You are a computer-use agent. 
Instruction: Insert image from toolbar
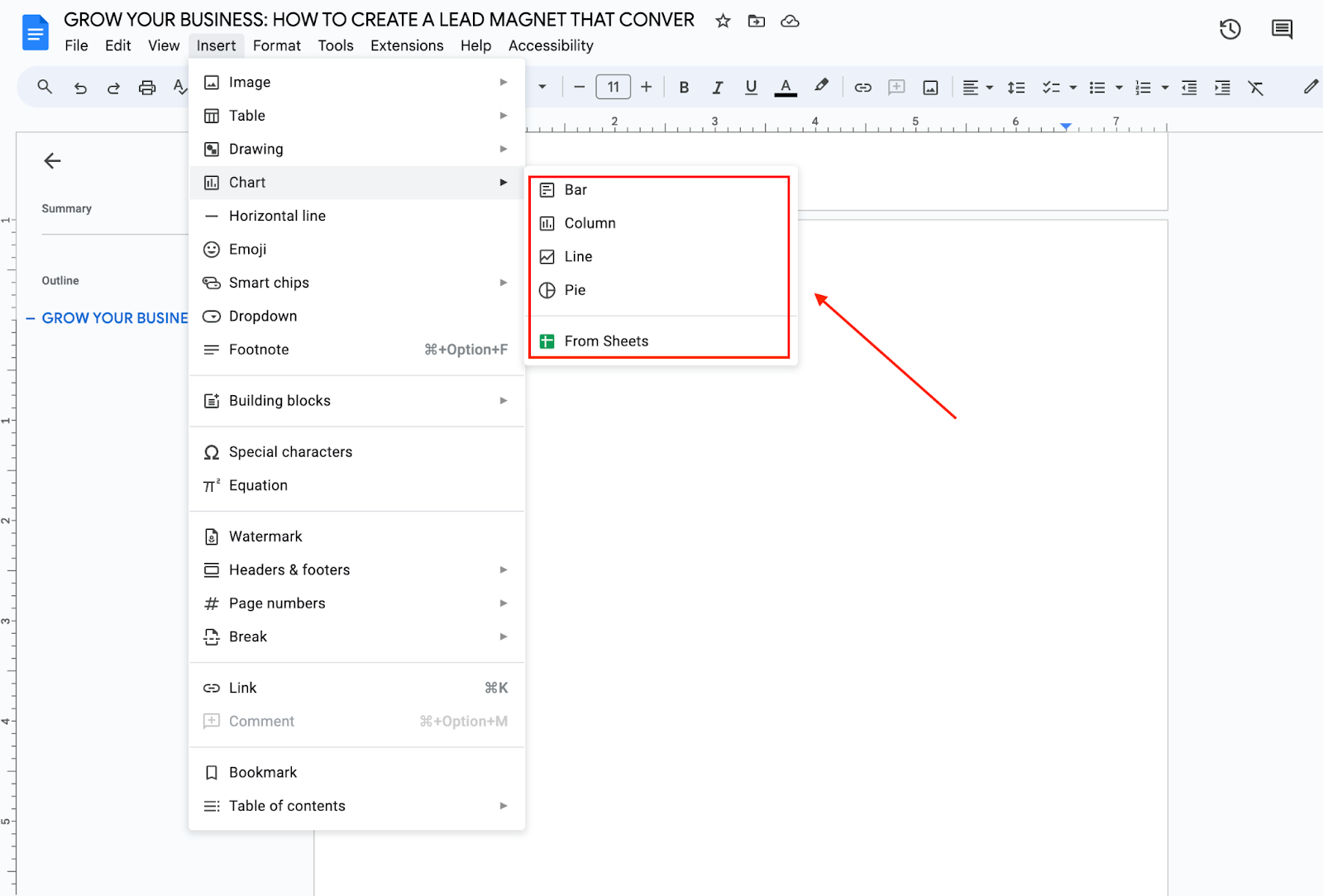pyautogui.click(x=930, y=88)
